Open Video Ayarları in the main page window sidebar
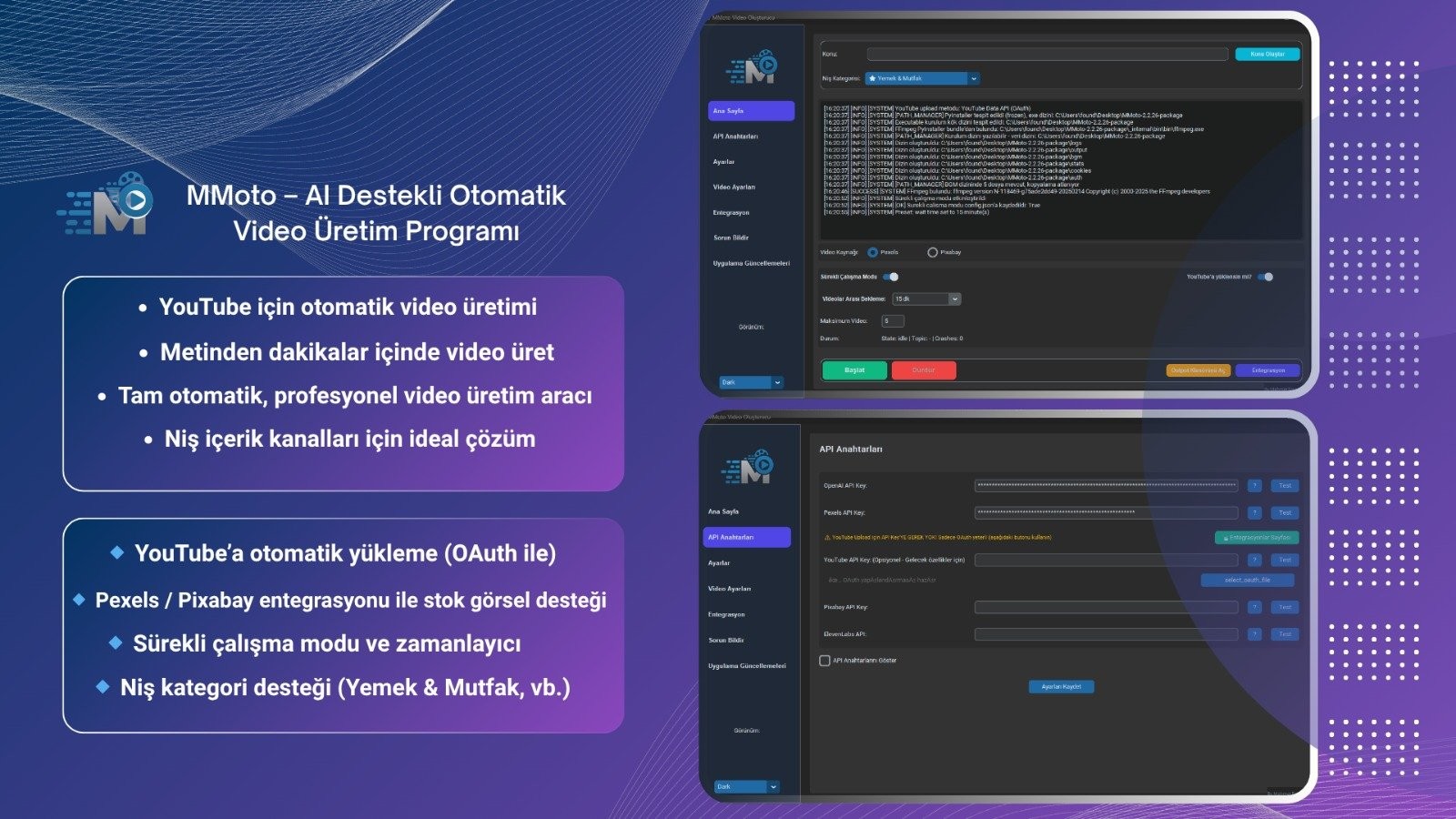This screenshot has width=1456, height=819. pos(734,187)
